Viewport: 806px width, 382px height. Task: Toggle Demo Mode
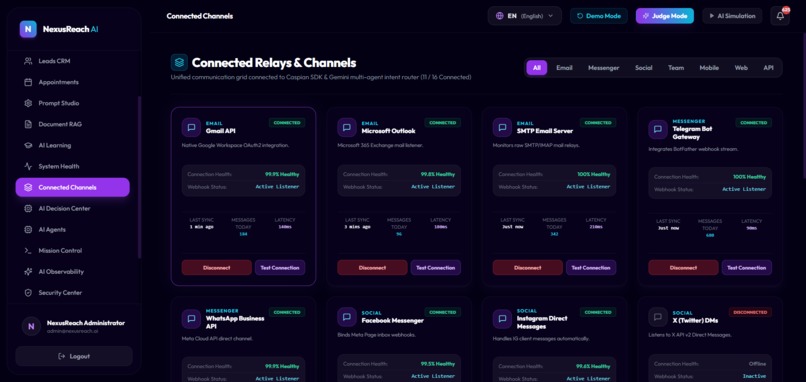(598, 16)
